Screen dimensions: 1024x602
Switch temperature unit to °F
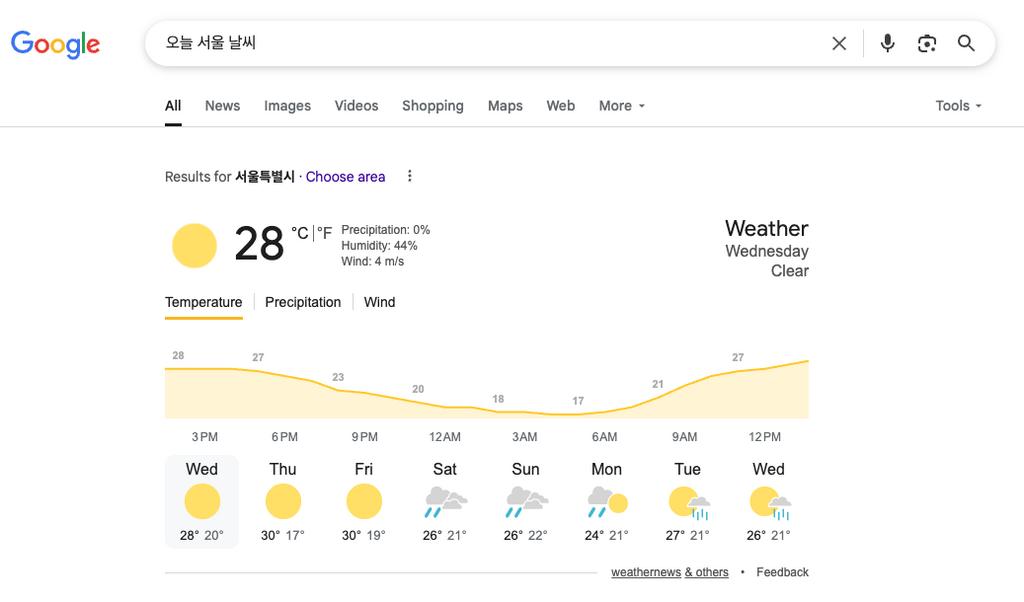coord(325,233)
